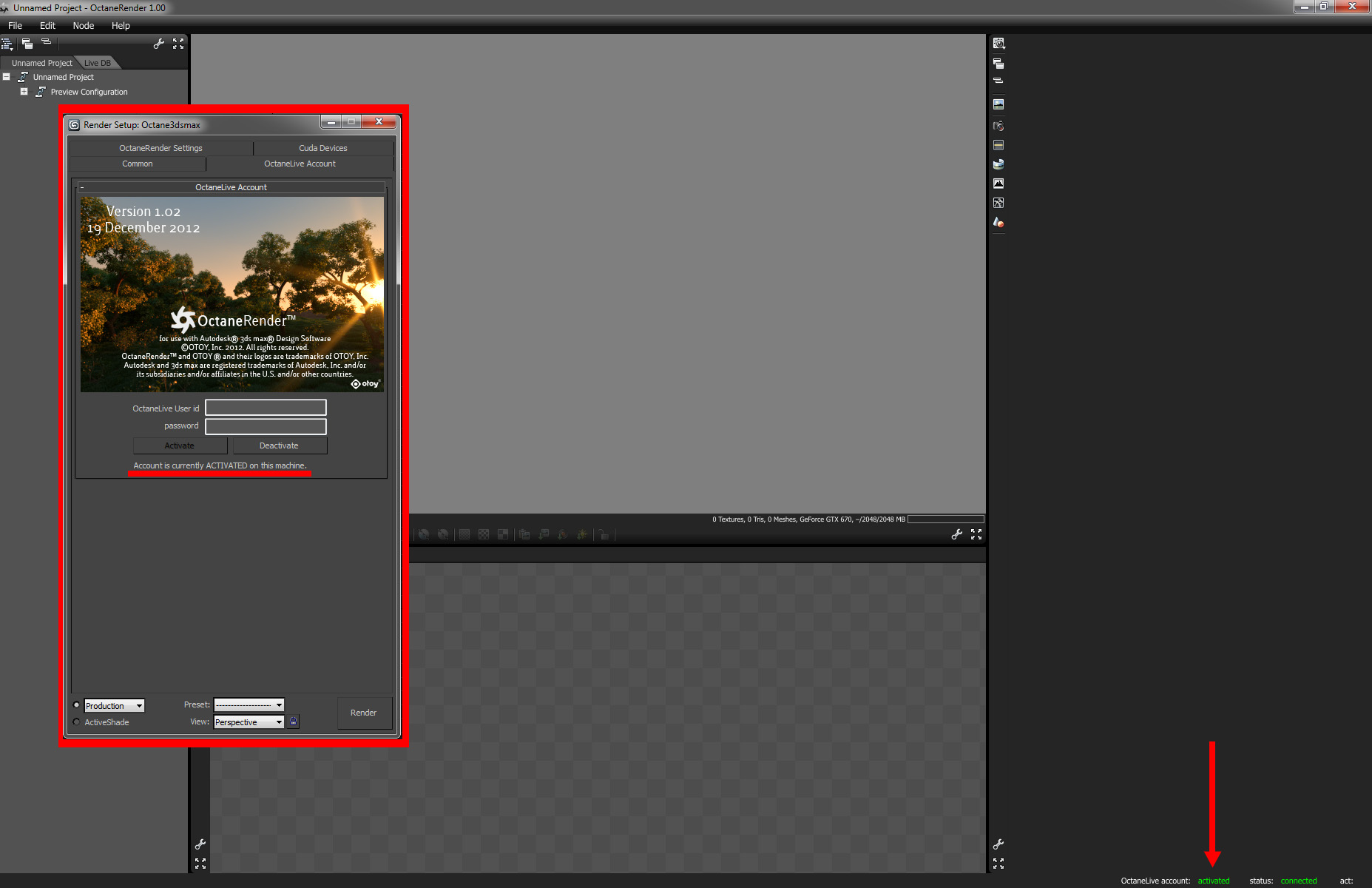
Task: Open outliner panel wrench settings
Action: pos(158,44)
